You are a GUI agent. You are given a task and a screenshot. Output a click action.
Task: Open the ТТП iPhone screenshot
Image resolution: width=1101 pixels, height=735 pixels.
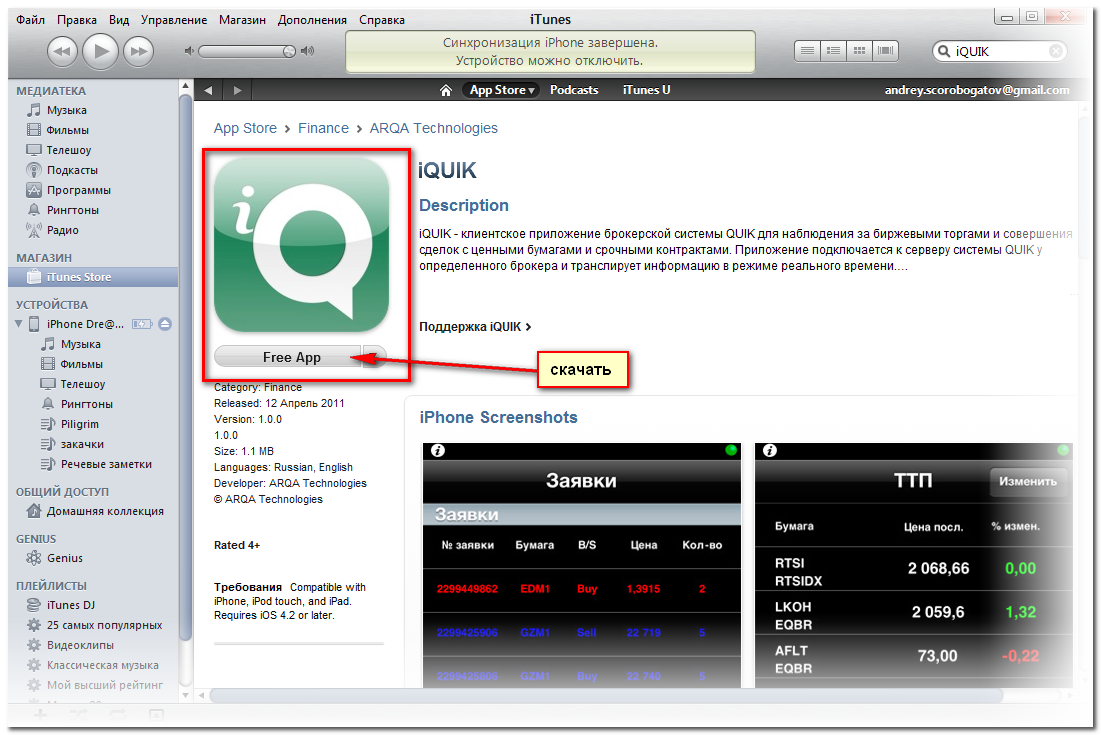pos(914,565)
